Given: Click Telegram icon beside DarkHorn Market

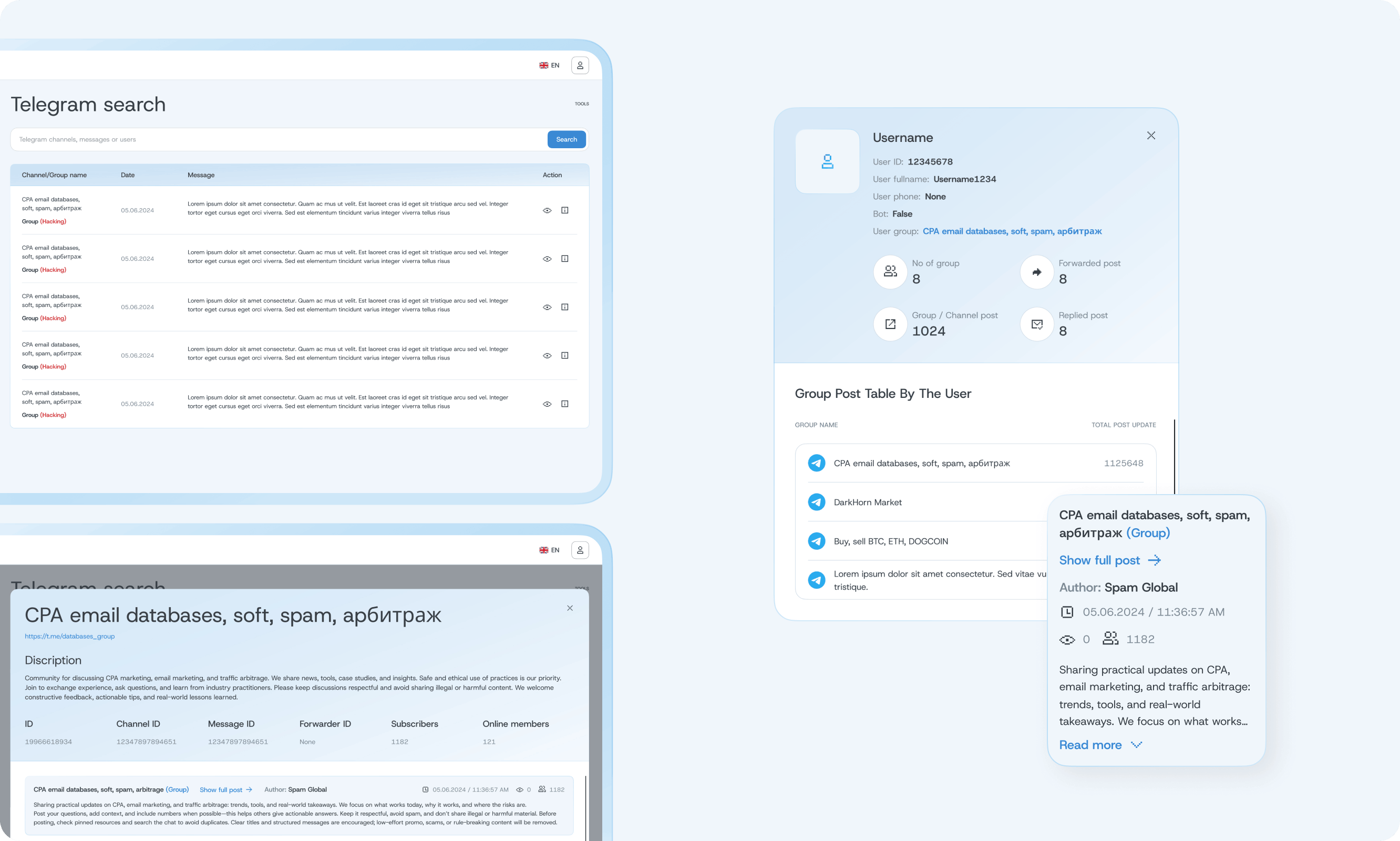Looking at the screenshot, I should (816, 502).
